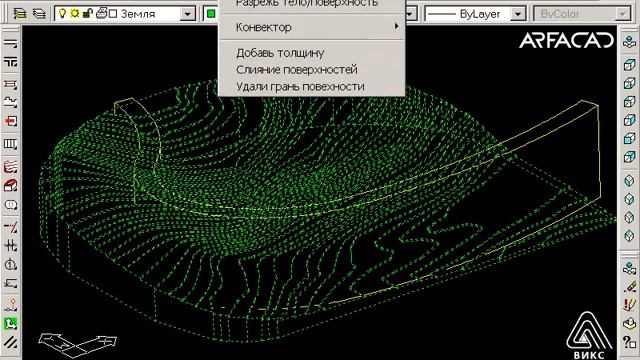The height and width of the screenshot is (360, 640).
Task: Switch to NW isometric view
Action: pyautogui.click(x=629, y=236)
